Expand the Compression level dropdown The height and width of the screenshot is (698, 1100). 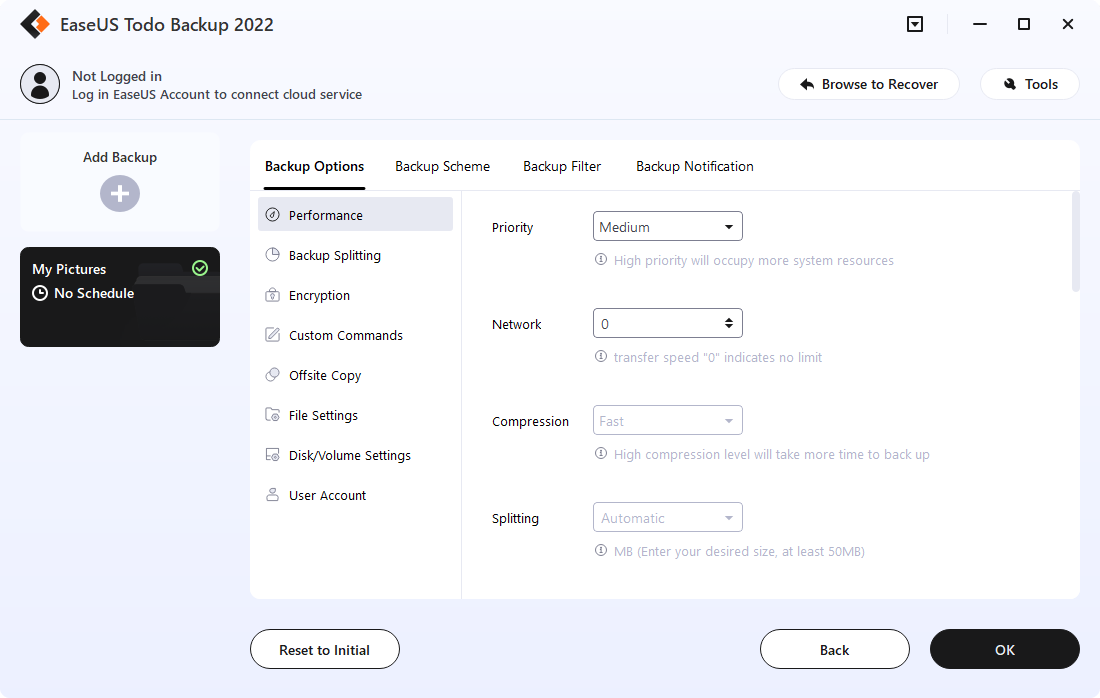(x=667, y=420)
